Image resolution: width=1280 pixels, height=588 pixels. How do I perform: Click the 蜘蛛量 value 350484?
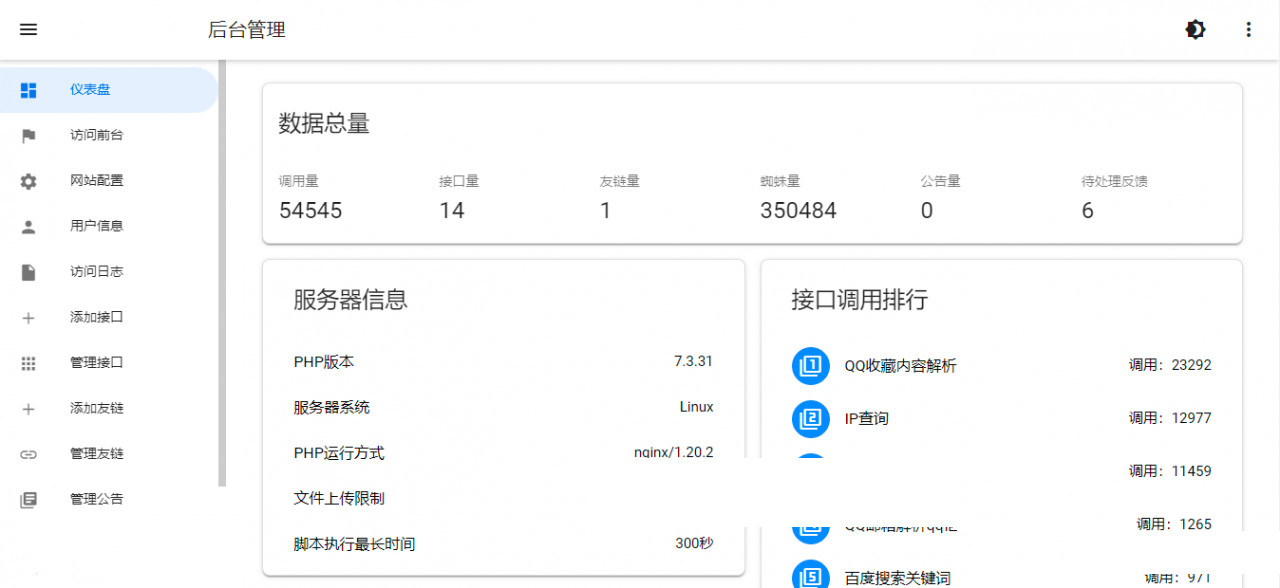click(798, 211)
